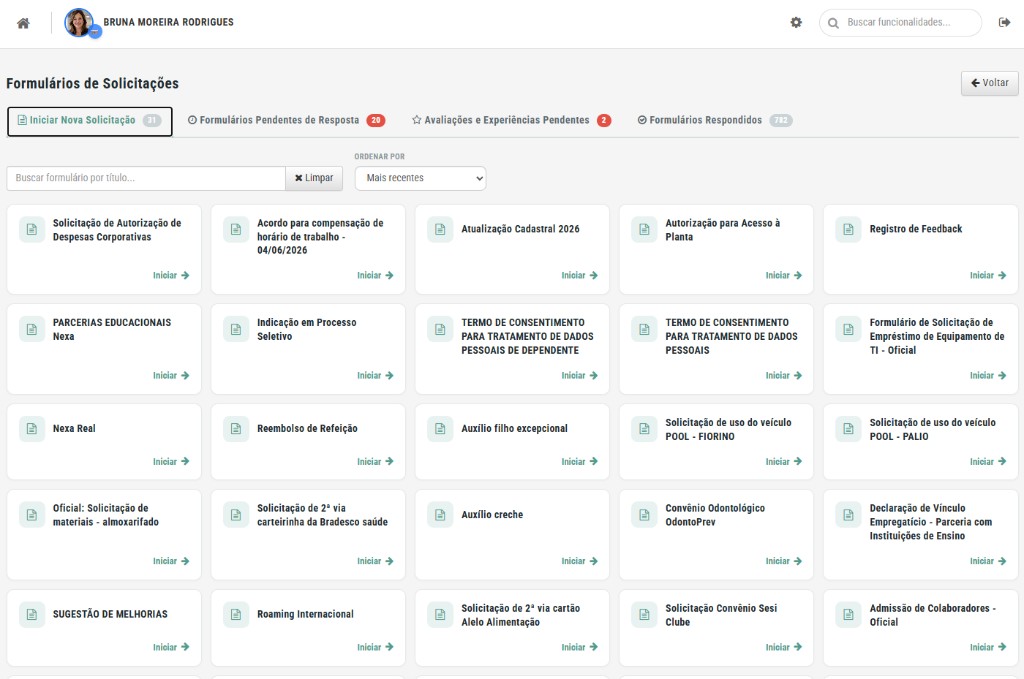Click document icon of Admissão de Colaboradores - Oficial
1024x679 pixels.
coord(848,615)
